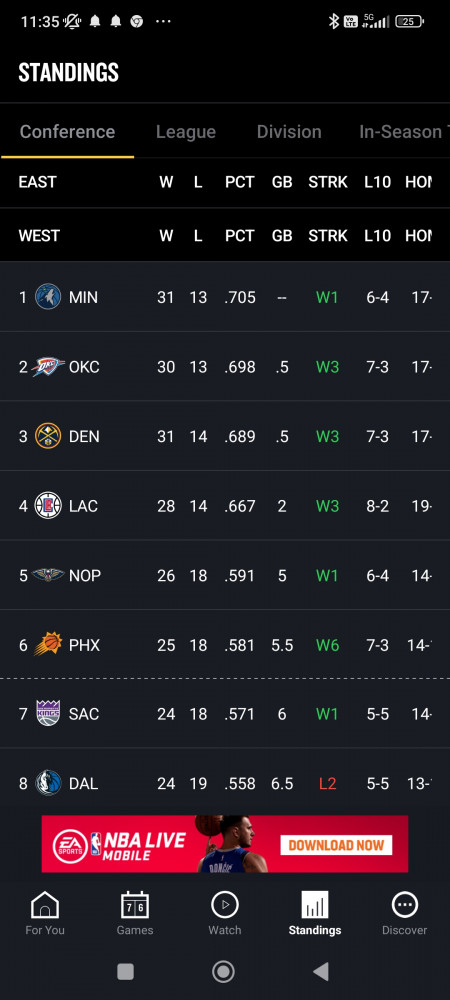Open the For You home icon
This screenshot has width=450, height=1000.
pos(45,905)
